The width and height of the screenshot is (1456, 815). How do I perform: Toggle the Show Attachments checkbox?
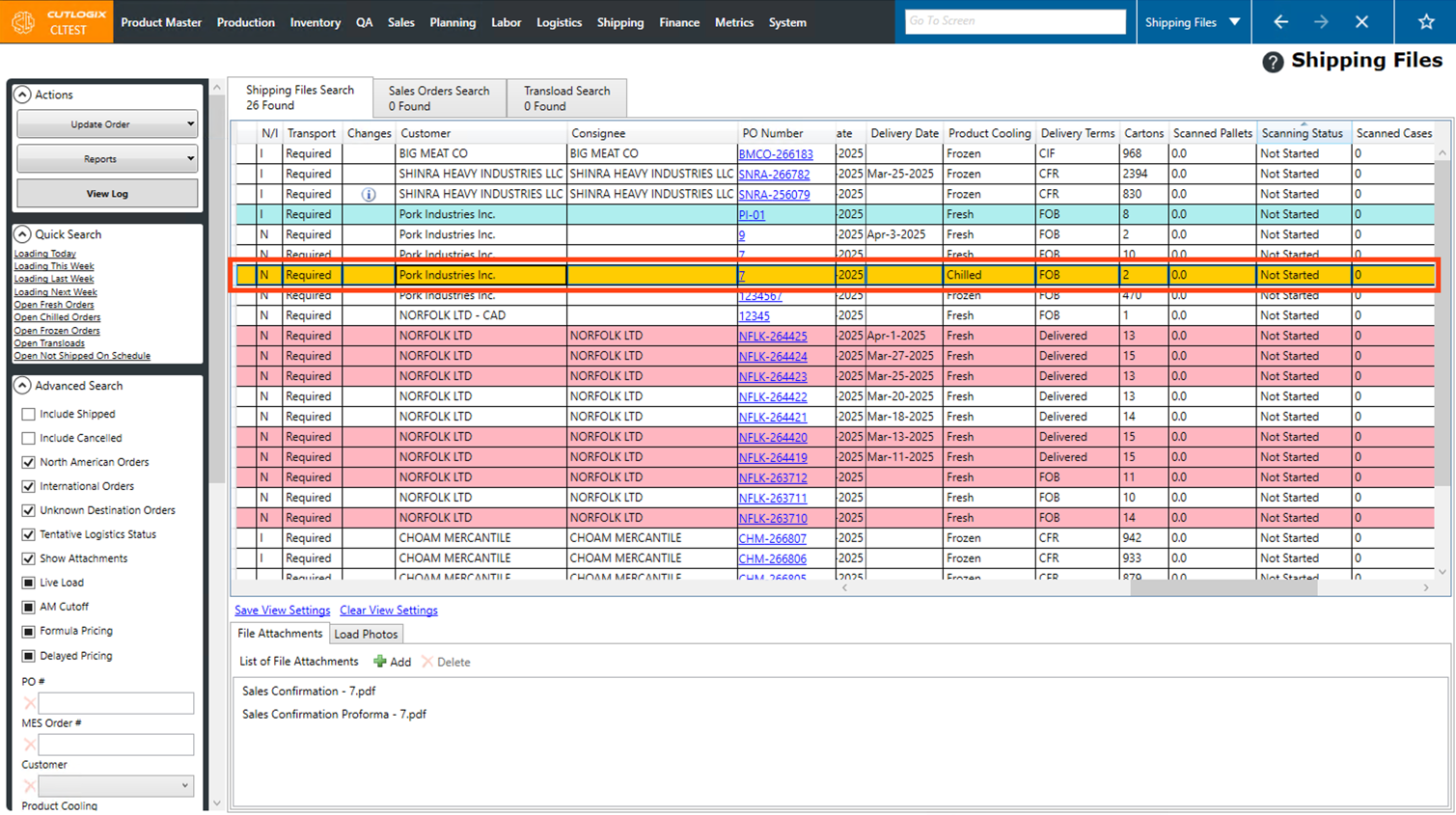(x=29, y=558)
